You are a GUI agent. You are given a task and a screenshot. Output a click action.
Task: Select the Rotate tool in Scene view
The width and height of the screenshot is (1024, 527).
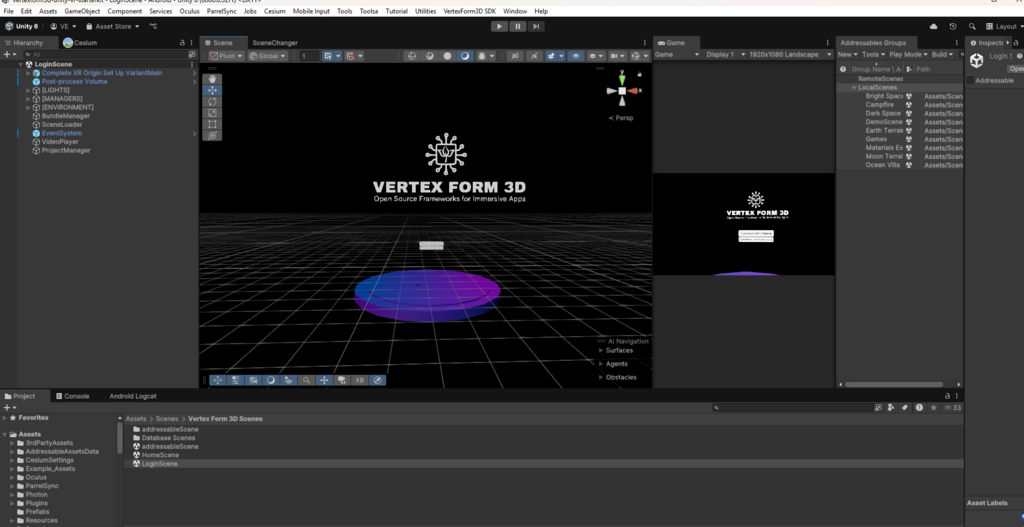(212, 101)
